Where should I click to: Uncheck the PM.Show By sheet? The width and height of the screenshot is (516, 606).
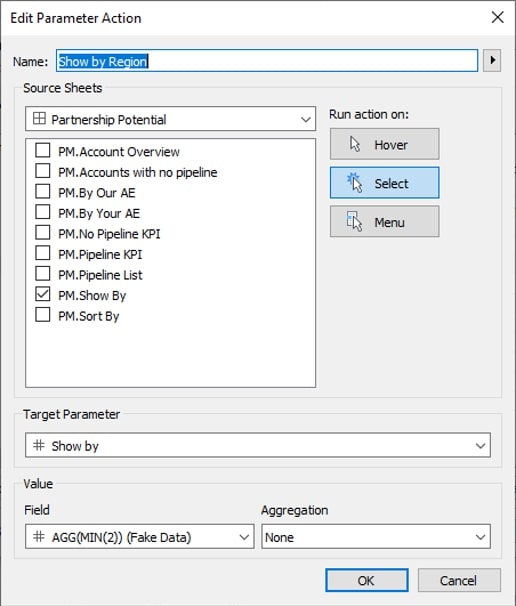(x=43, y=294)
